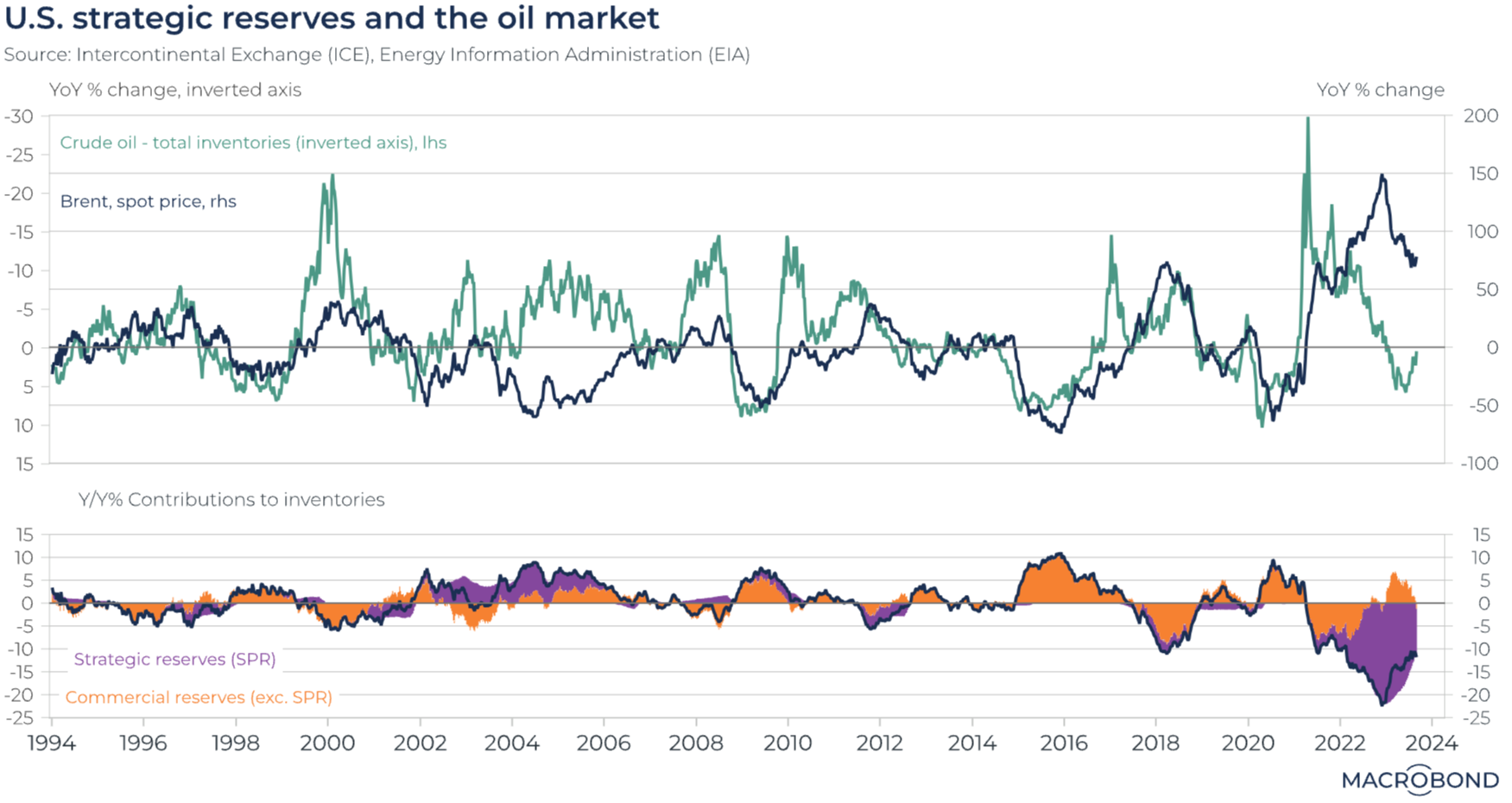Screen dimensions: 1512x803
Task: Click the 2024 label on the time axis
Action: pos(1432,743)
